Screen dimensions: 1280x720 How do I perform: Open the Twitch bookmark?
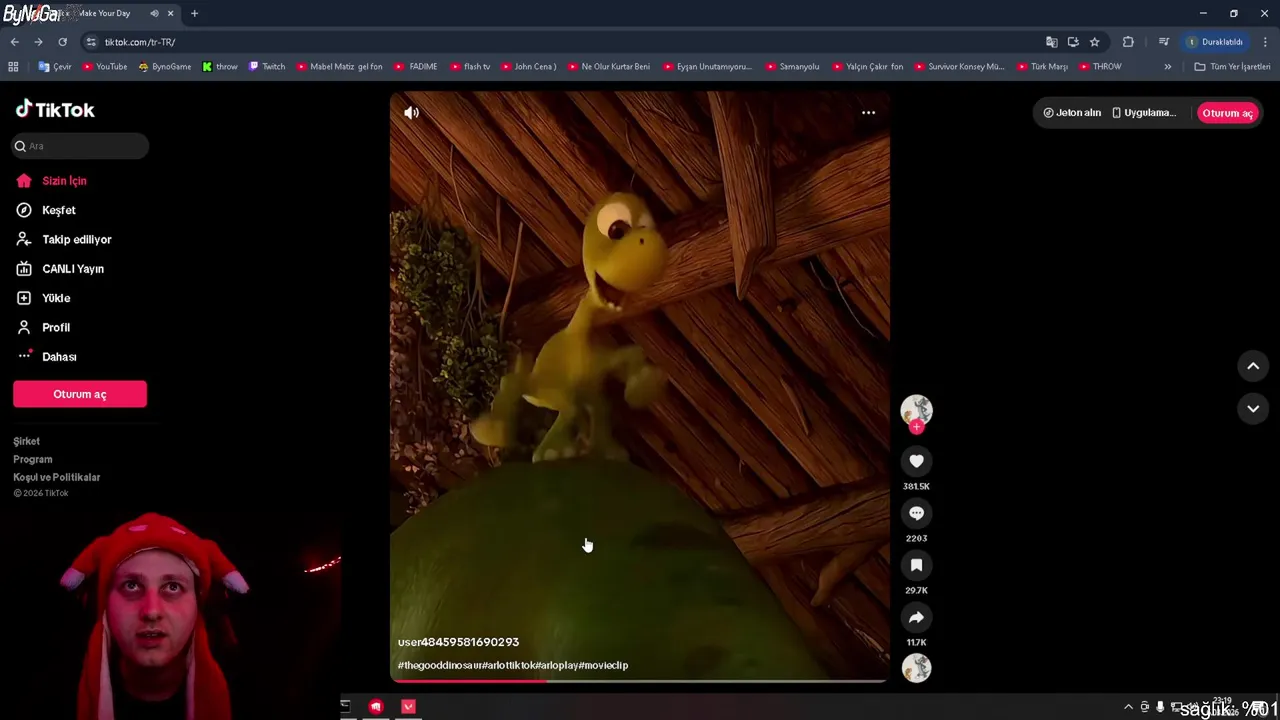267,67
